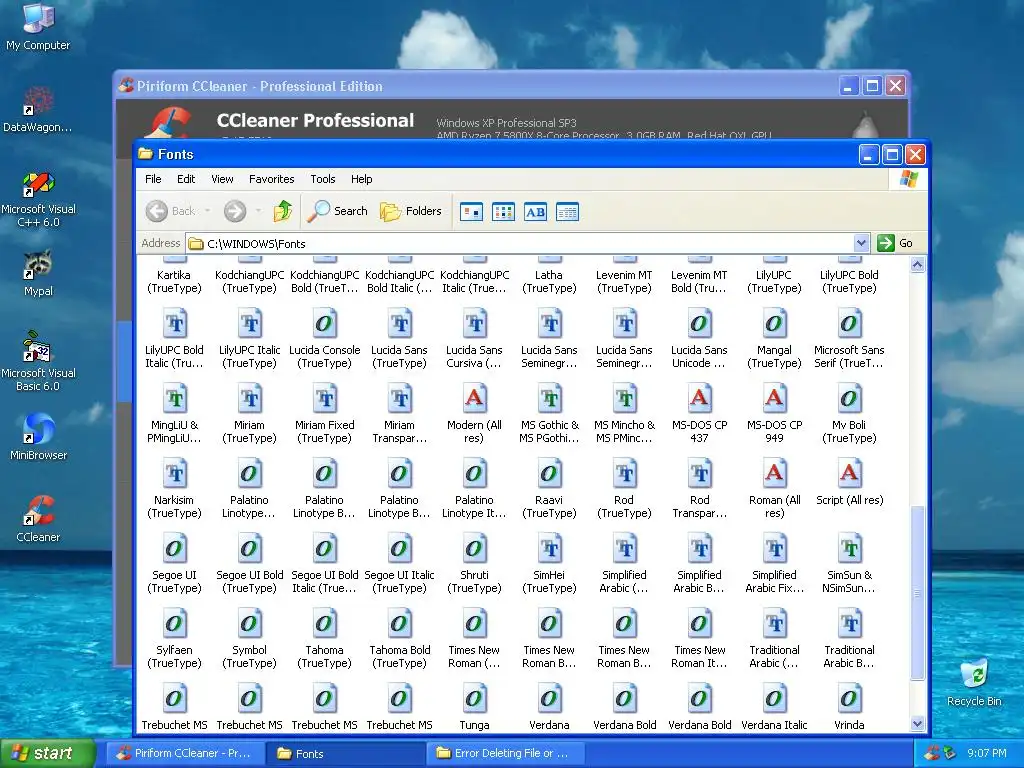Select the Raavi font icon
1024x768 pixels.
click(549, 488)
